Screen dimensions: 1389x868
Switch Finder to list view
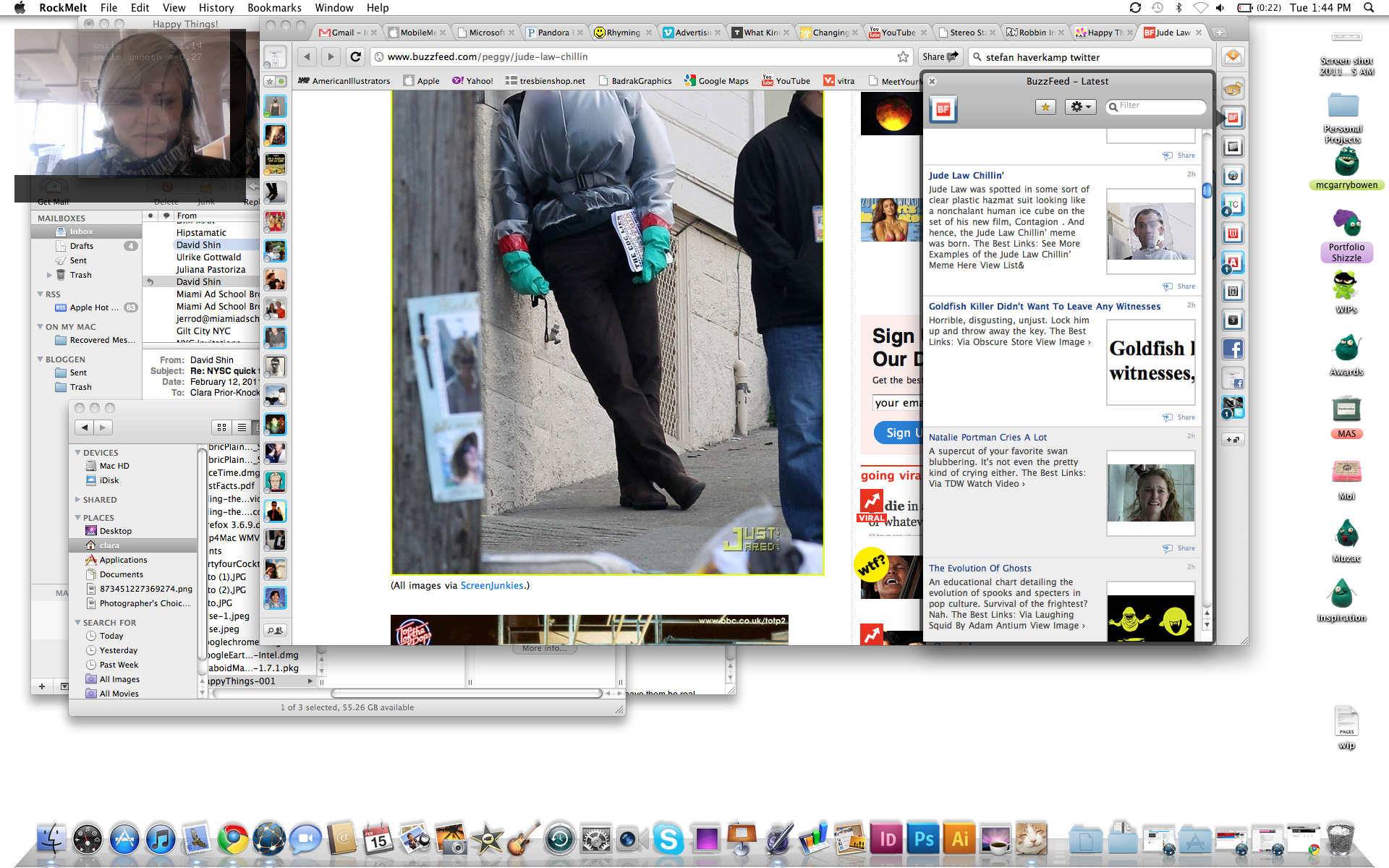(x=242, y=427)
